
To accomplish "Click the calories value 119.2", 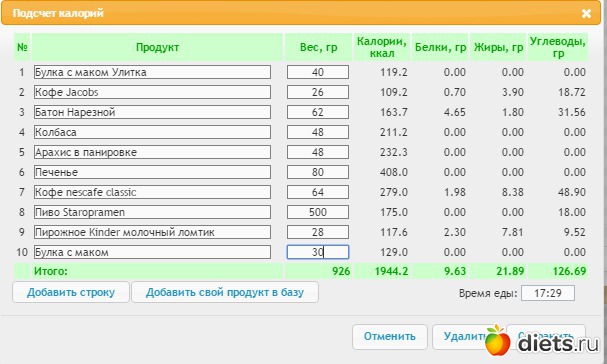I will click(394, 72).
